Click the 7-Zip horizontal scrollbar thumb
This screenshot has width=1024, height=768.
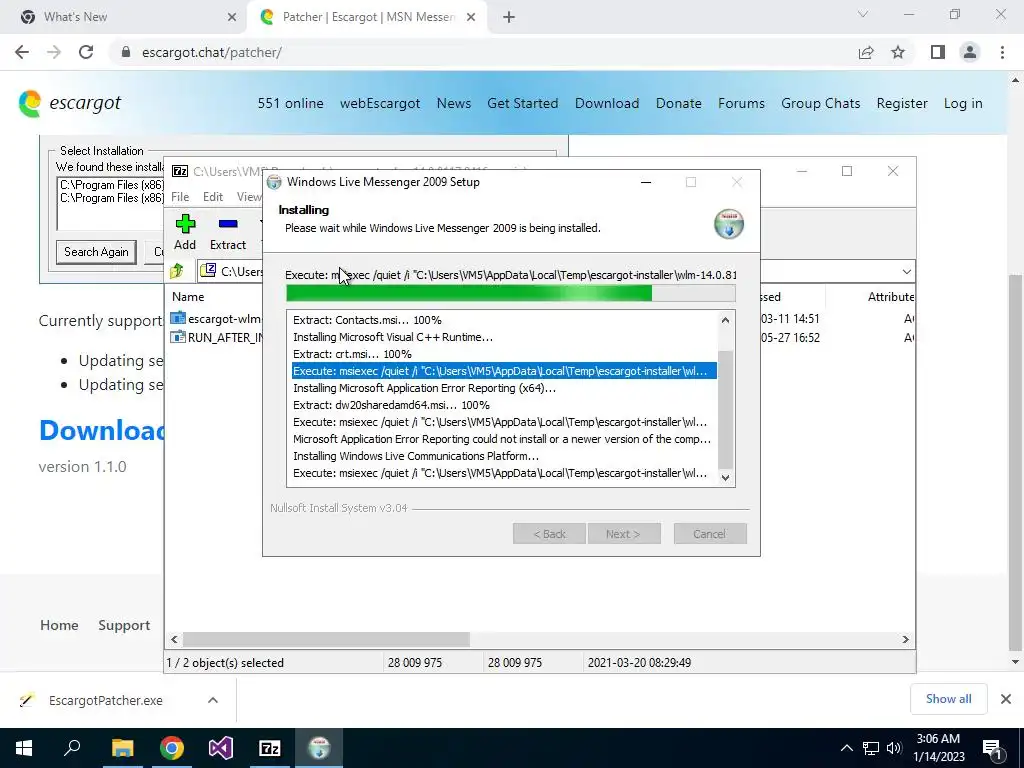click(326, 639)
